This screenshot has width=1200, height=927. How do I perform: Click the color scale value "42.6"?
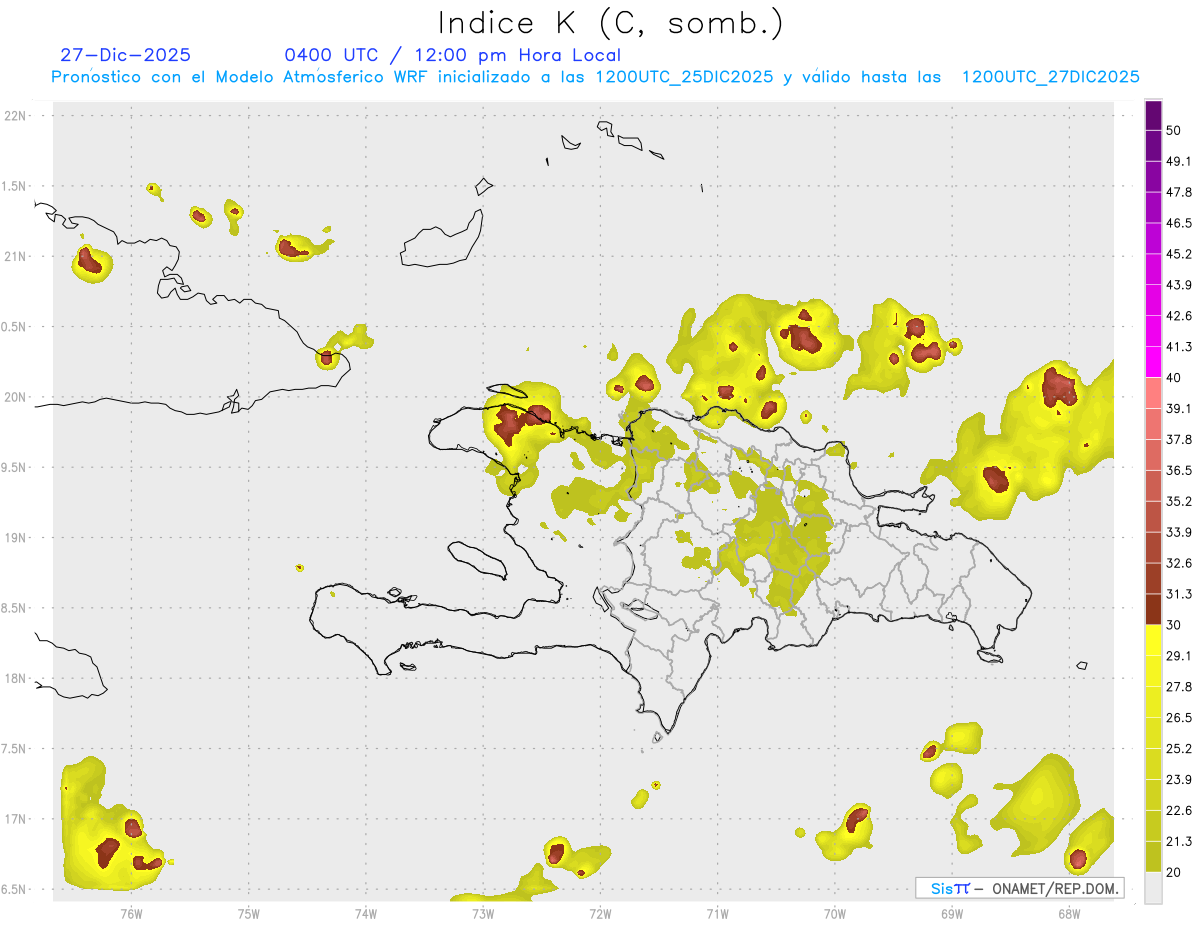pyautogui.click(x=1178, y=316)
